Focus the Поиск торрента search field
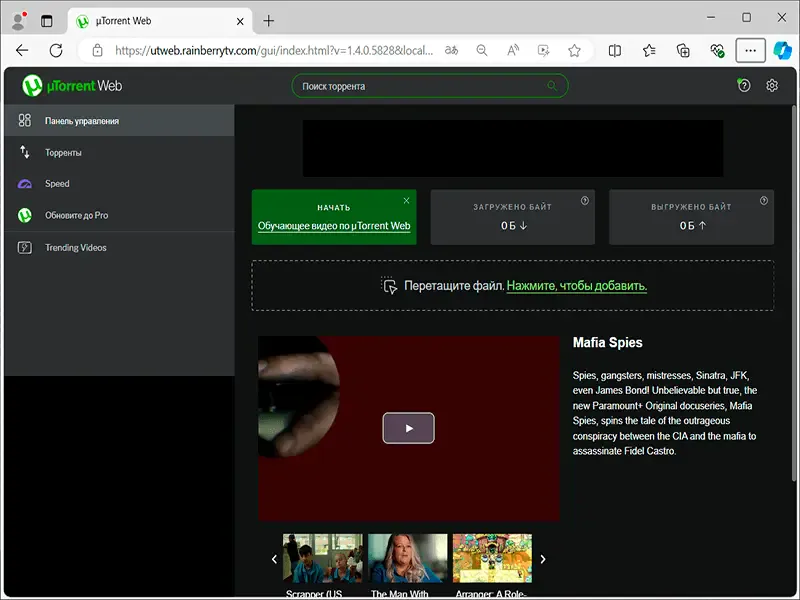The height and width of the screenshot is (600, 800). (430, 86)
